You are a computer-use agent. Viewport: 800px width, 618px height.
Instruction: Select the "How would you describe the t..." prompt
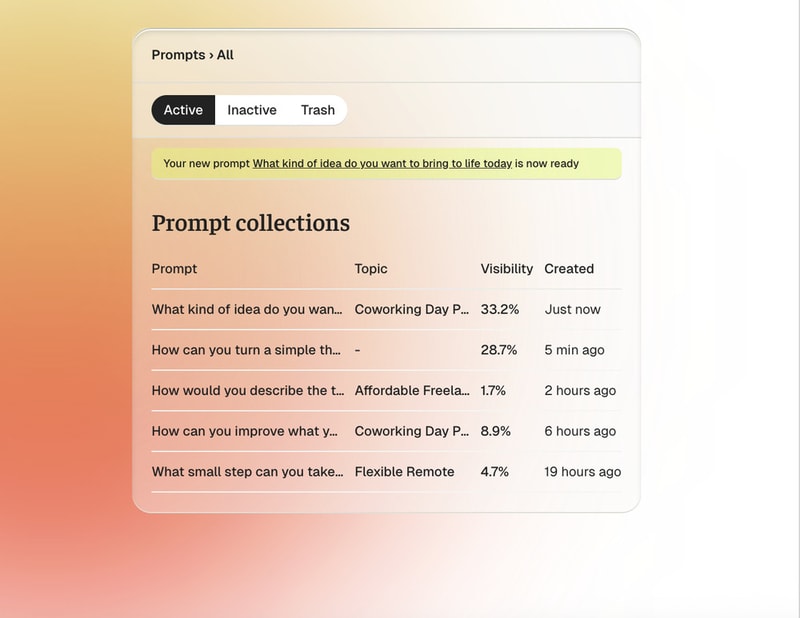point(247,391)
